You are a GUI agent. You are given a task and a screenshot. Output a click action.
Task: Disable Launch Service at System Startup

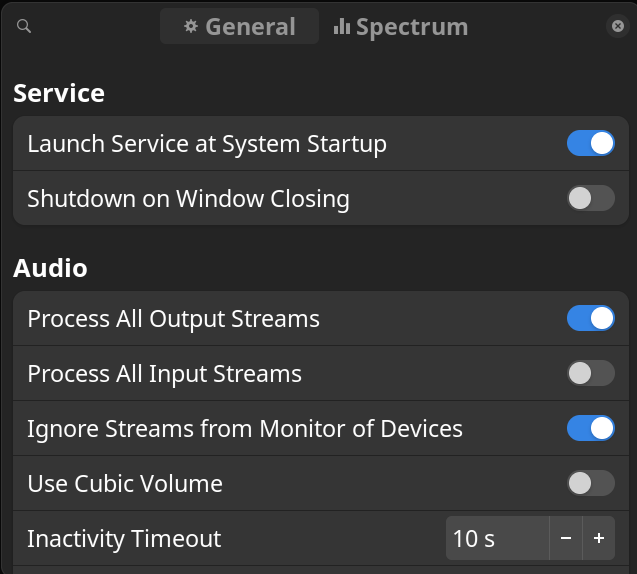click(x=590, y=144)
